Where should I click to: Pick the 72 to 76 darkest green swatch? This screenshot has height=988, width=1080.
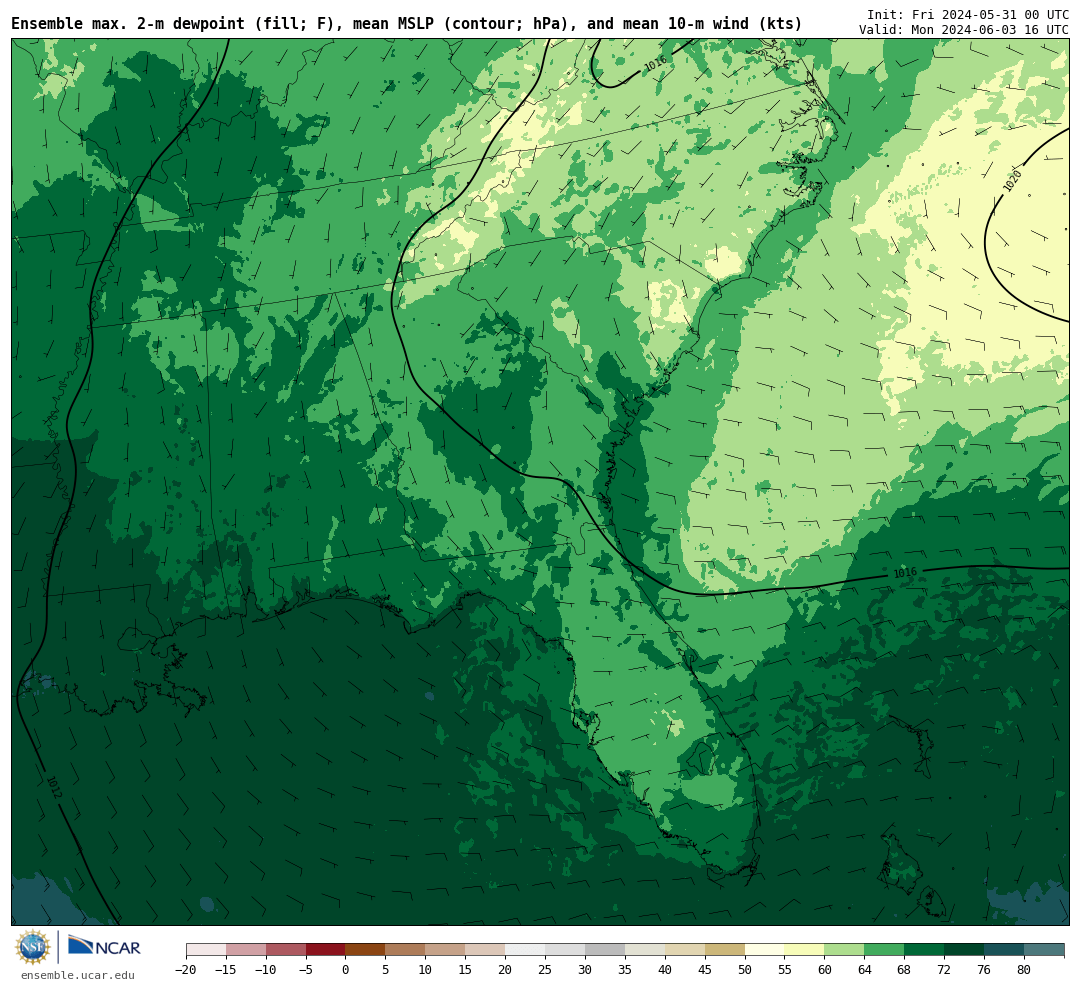coord(965,950)
